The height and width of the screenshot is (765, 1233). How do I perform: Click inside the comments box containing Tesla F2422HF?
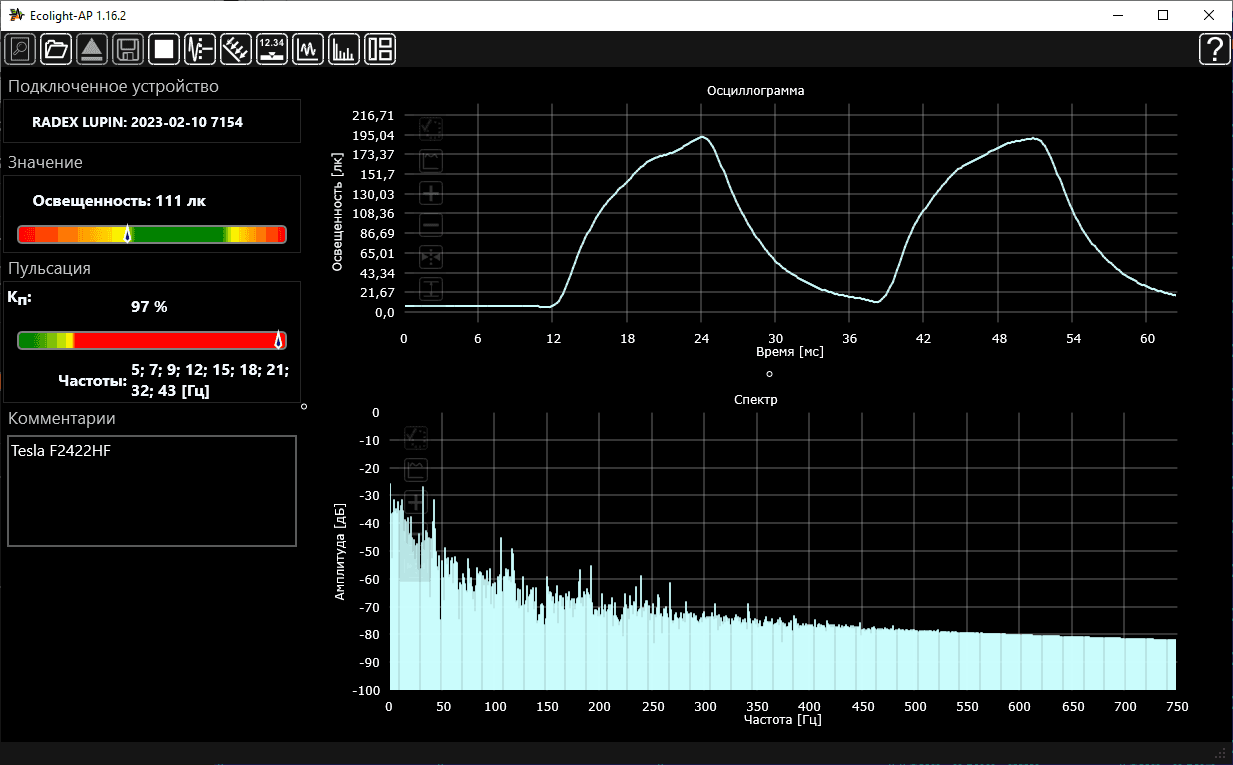click(152, 490)
